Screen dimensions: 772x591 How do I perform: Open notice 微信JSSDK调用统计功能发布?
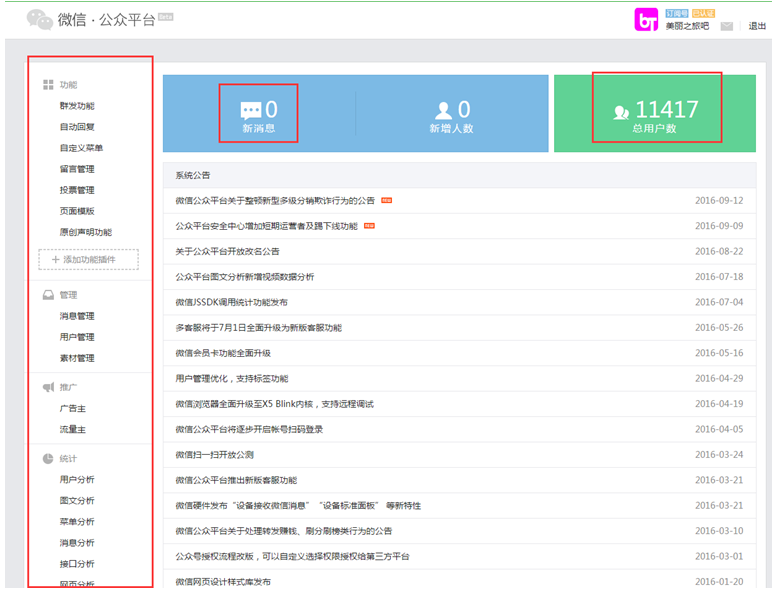click(x=231, y=302)
